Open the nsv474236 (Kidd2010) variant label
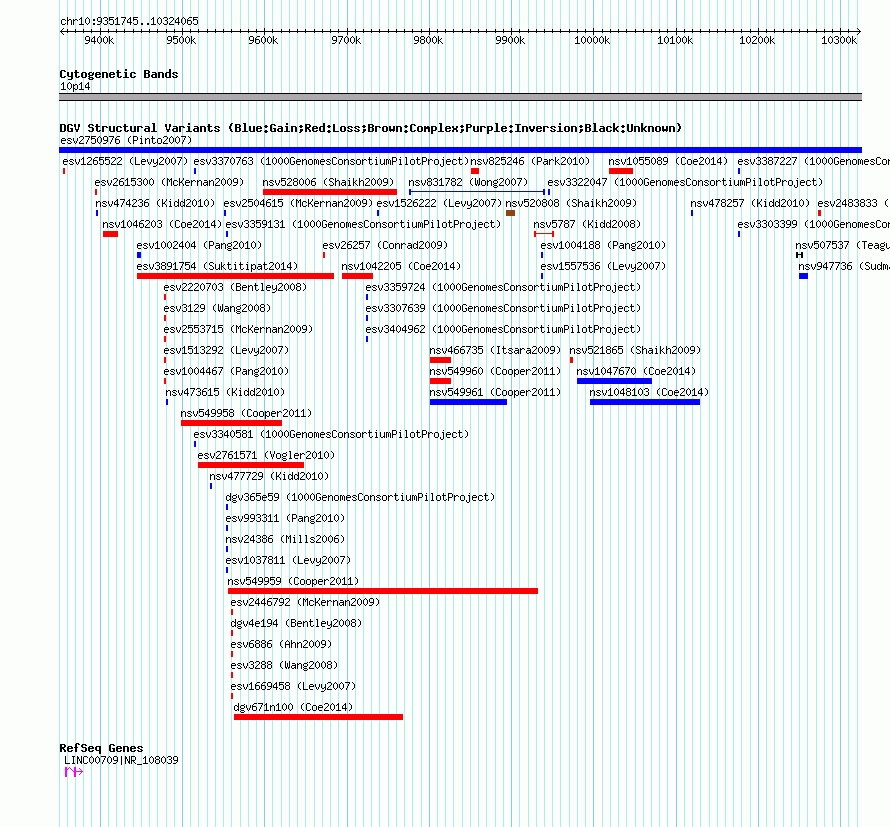The width and height of the screenshot is (890, 827). click(156, 203)
